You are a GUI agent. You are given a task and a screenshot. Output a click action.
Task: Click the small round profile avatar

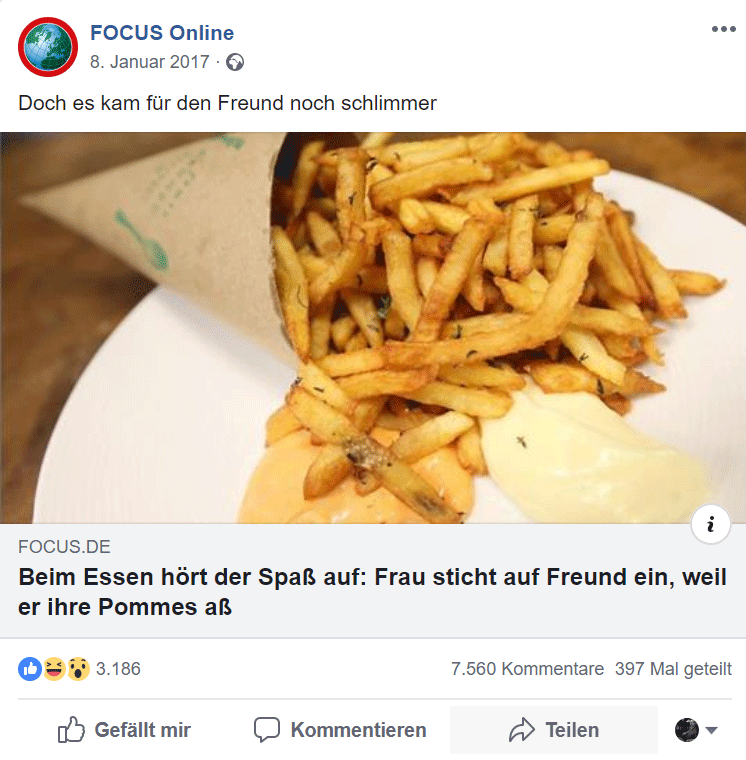coord(687,729)
